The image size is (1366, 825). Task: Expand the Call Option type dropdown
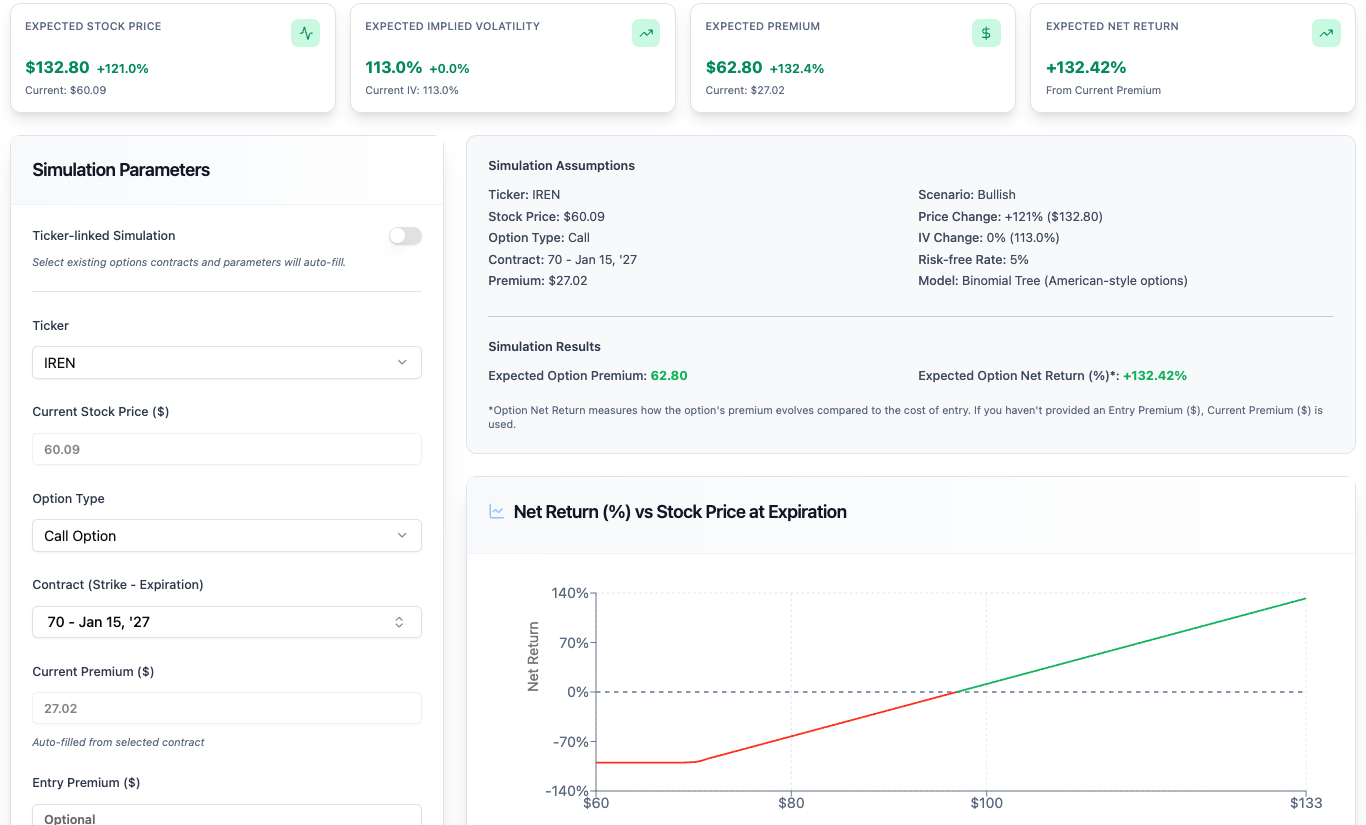(x=226, y=536)
